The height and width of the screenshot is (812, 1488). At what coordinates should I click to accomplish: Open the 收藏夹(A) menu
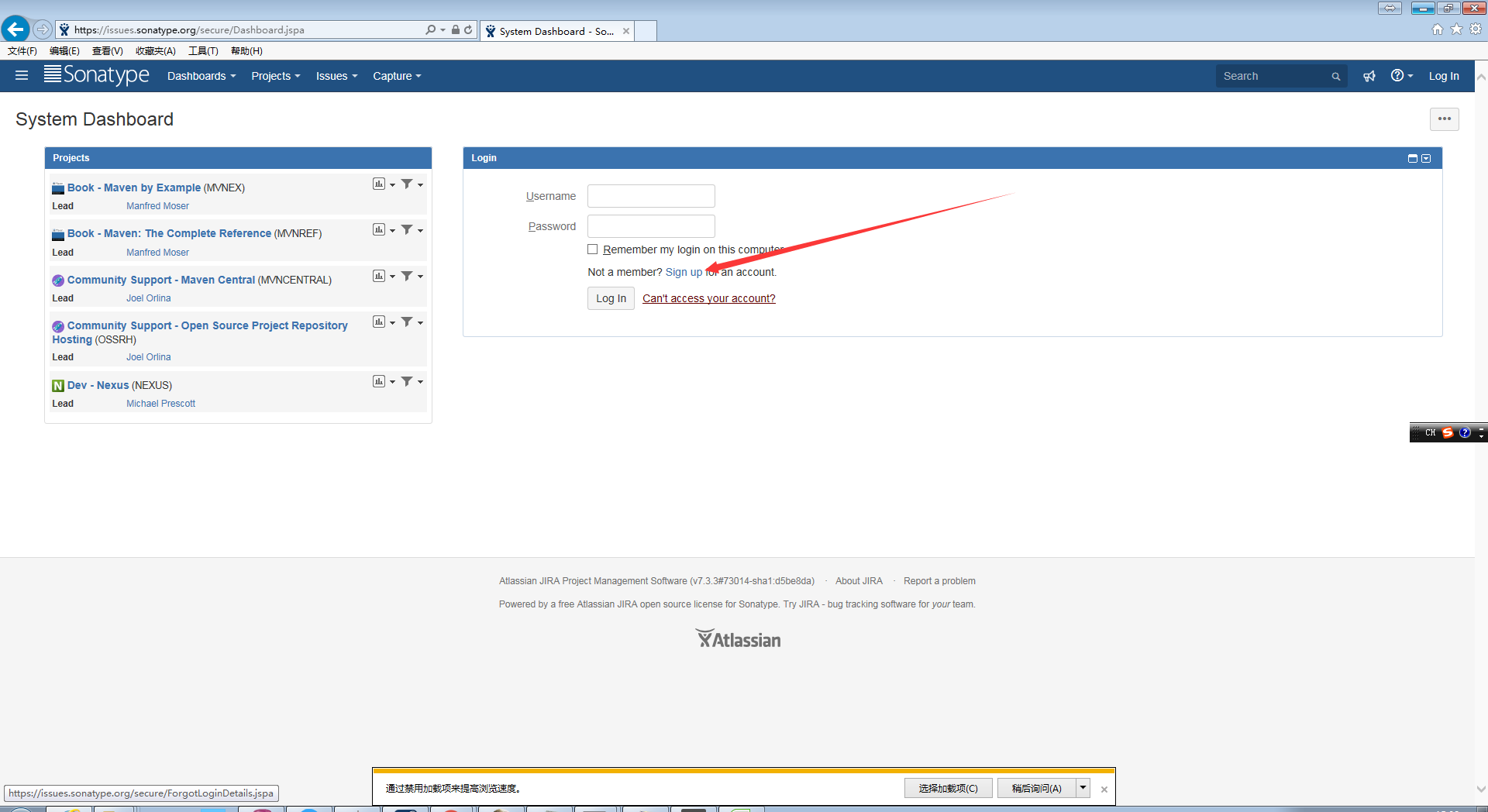point(155,51)
